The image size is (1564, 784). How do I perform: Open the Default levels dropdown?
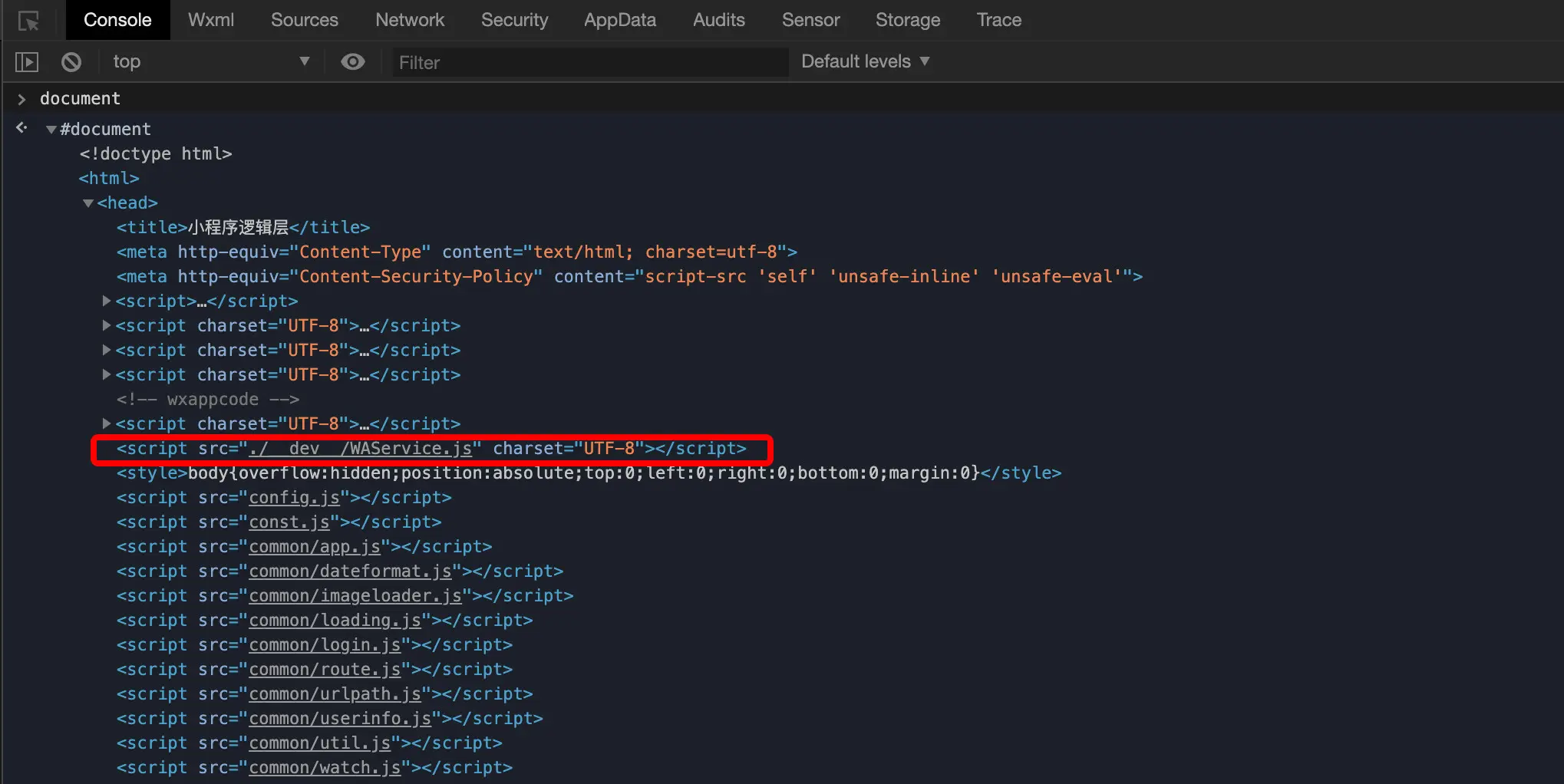866,61
